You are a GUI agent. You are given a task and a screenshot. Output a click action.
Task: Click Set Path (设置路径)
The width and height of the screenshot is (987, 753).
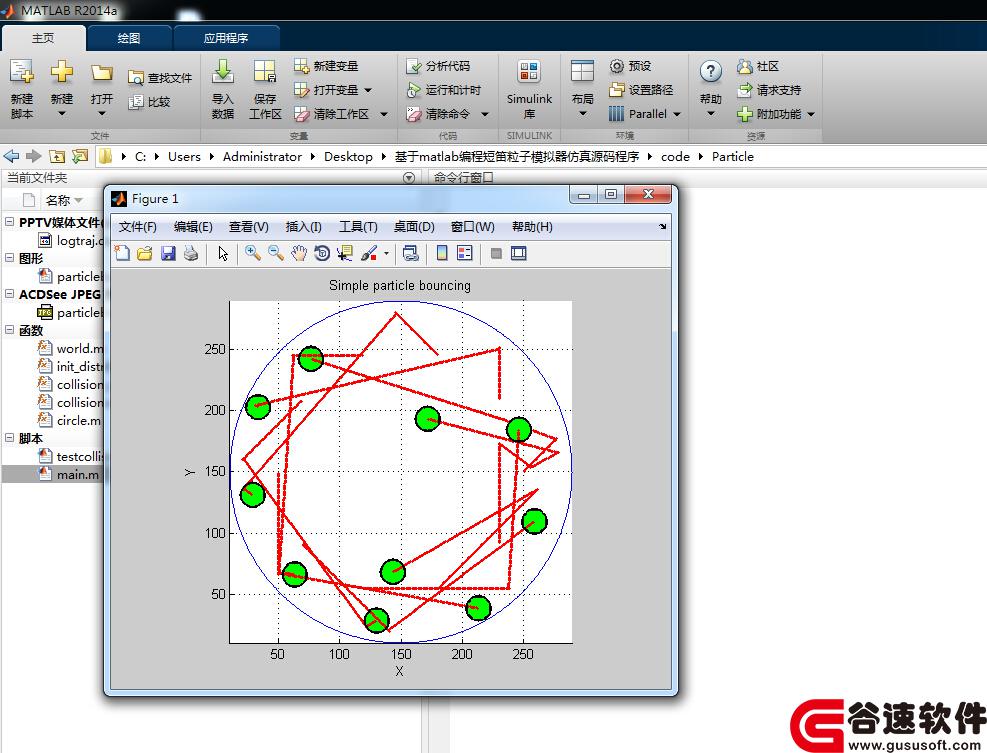coord(641,90)
